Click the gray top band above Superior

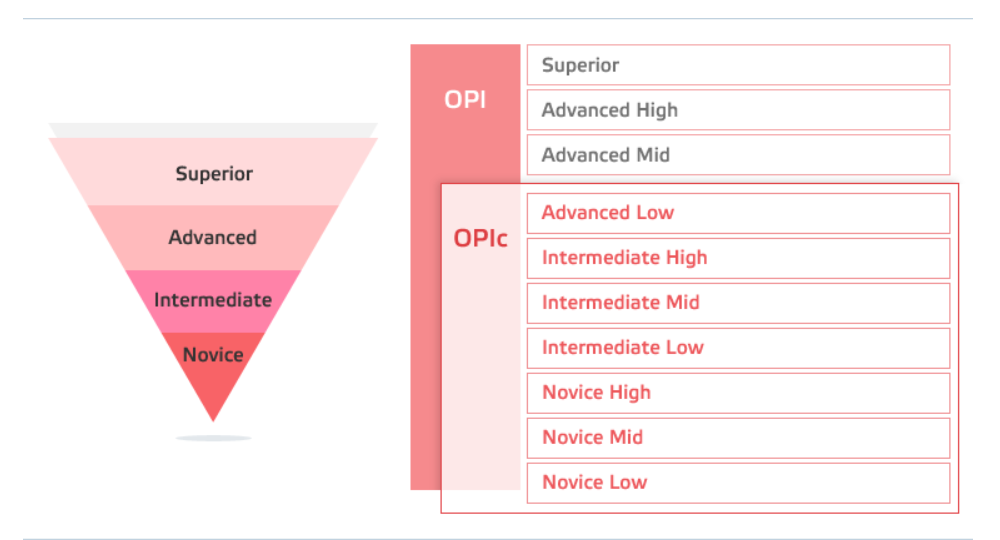click(x=213, y=130)
